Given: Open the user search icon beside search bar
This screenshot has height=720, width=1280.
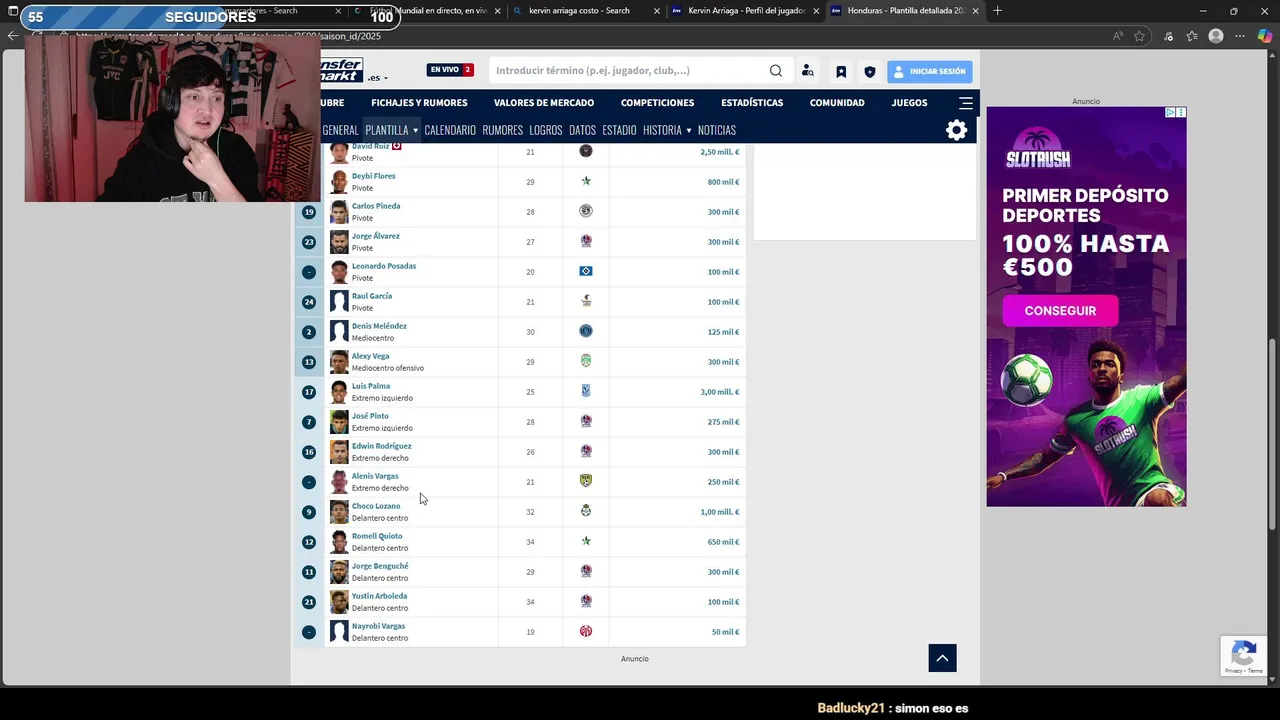Looking at the screenshot, I should [x=808, y=71].
